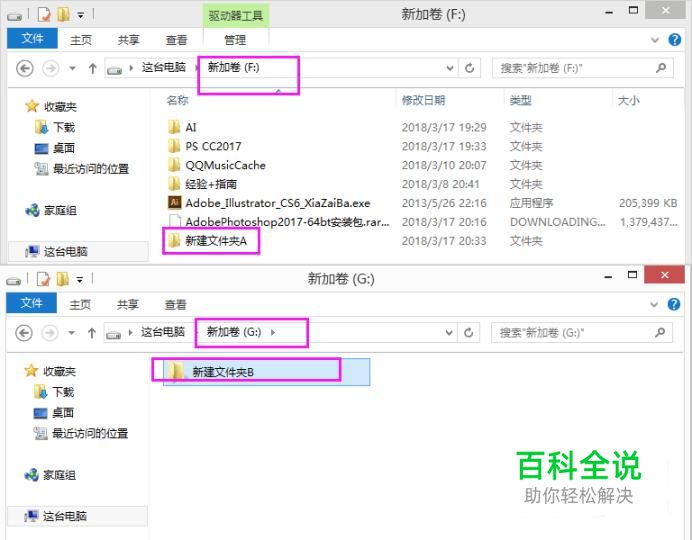Open 家庭组 in F: window sidebar
The height and width of the screenshot is (540, 692).
(x=51, y=210)
